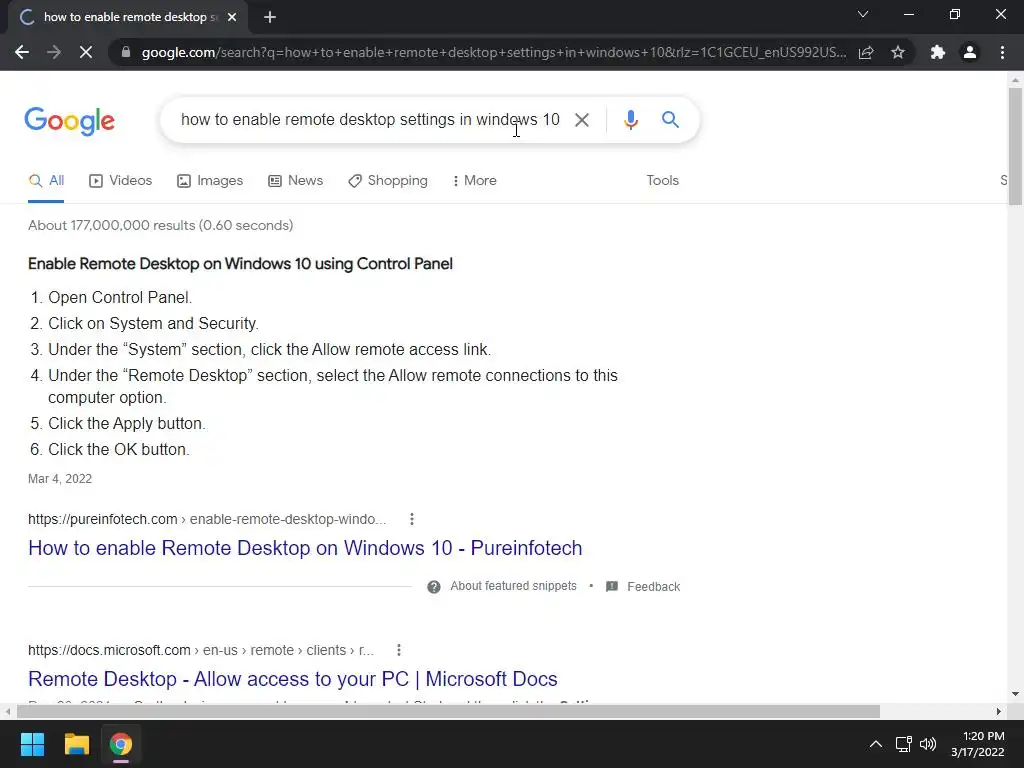The image size is (1024, 768).
Task: Switch to the Videos tab
Action: pos(120,180)
